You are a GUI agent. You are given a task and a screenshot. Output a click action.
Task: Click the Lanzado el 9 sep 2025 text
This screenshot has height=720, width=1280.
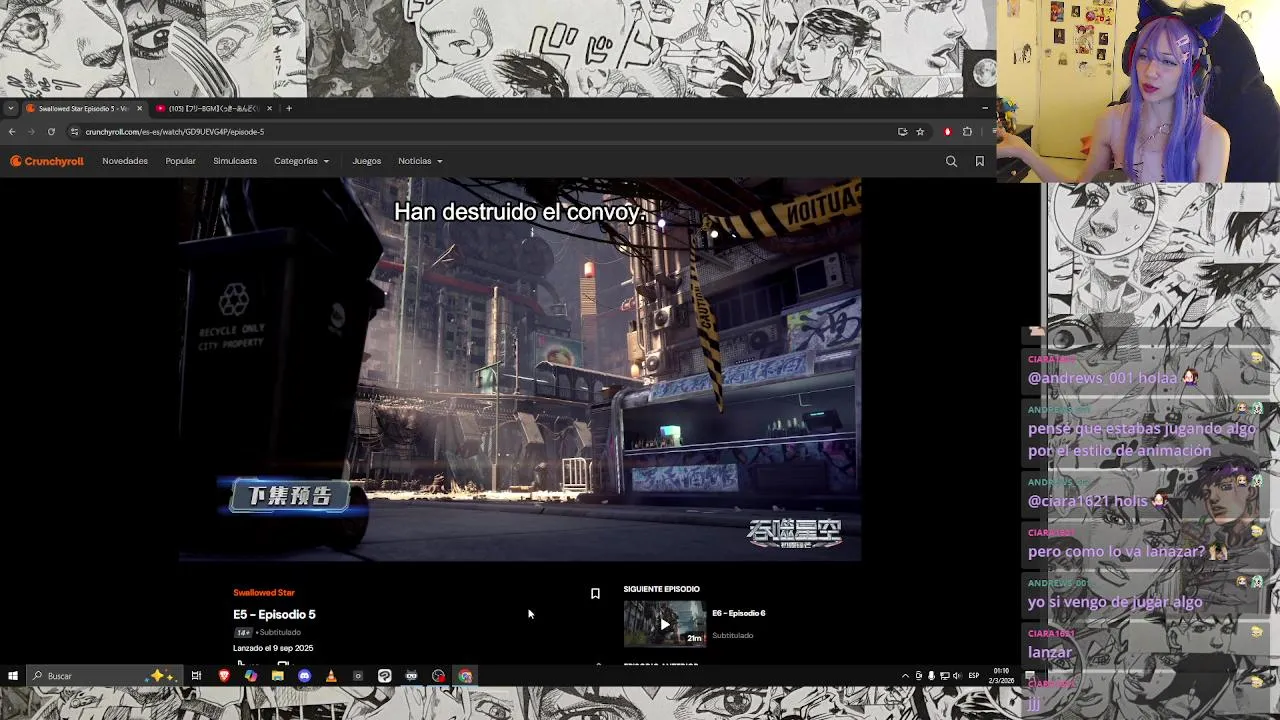click(x=273, y=648)
